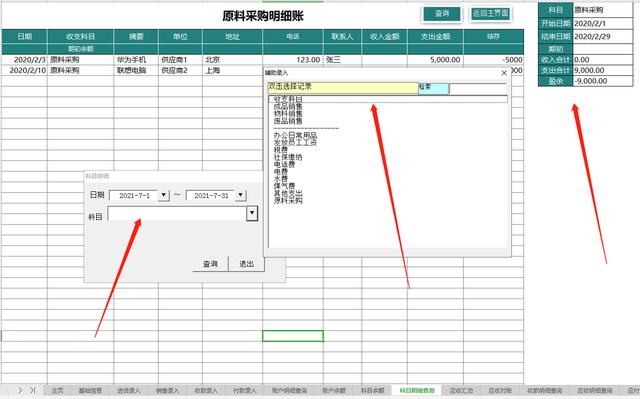Click 退出 in the 科目明细 dialog
This screenshot has height=399, width=640.
(247, 264)
